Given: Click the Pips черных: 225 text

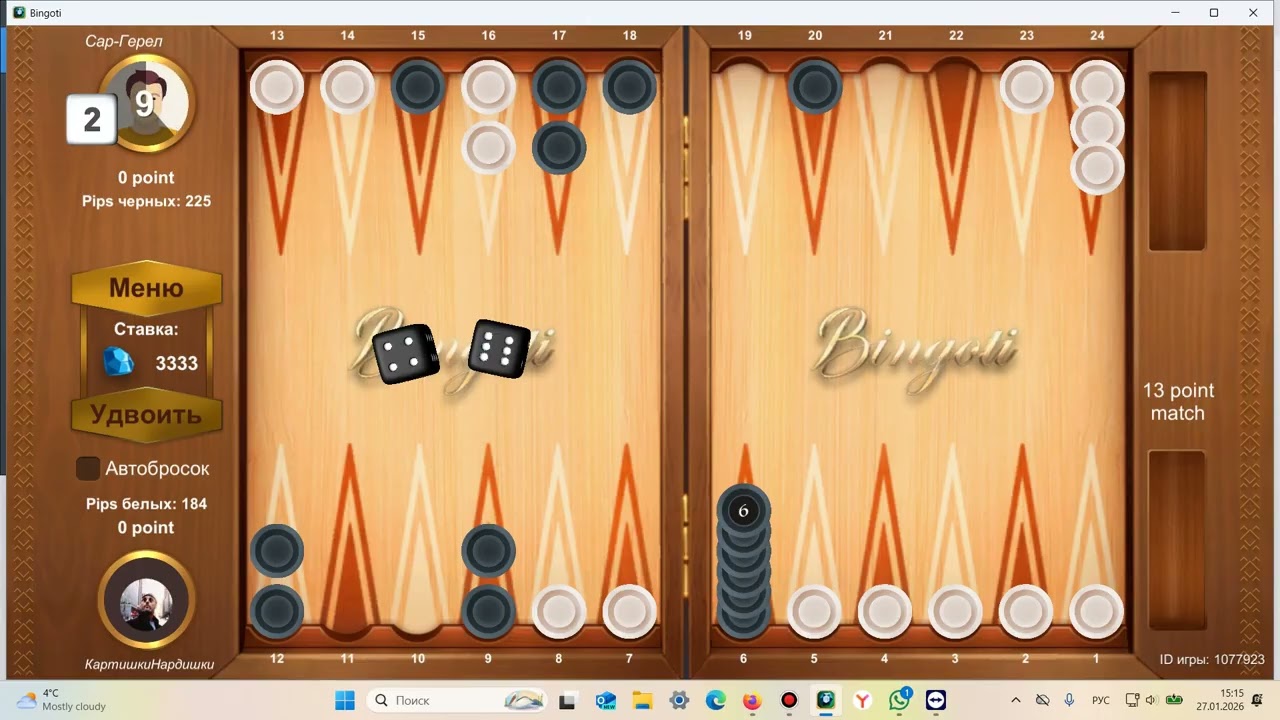Looking at the screenshot, I should point(146,201).
